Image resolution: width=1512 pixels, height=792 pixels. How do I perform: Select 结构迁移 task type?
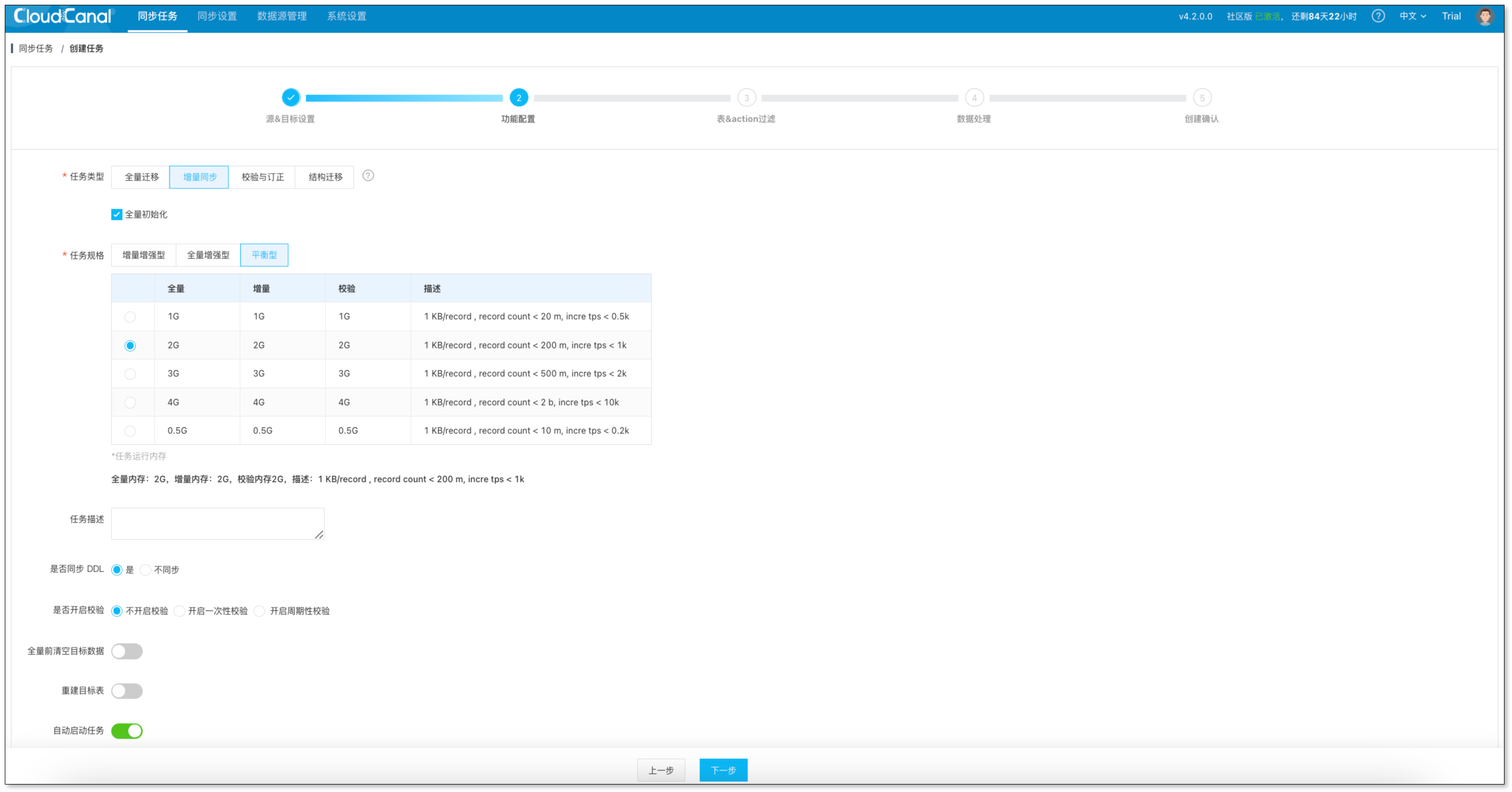[x=324, y=177]
